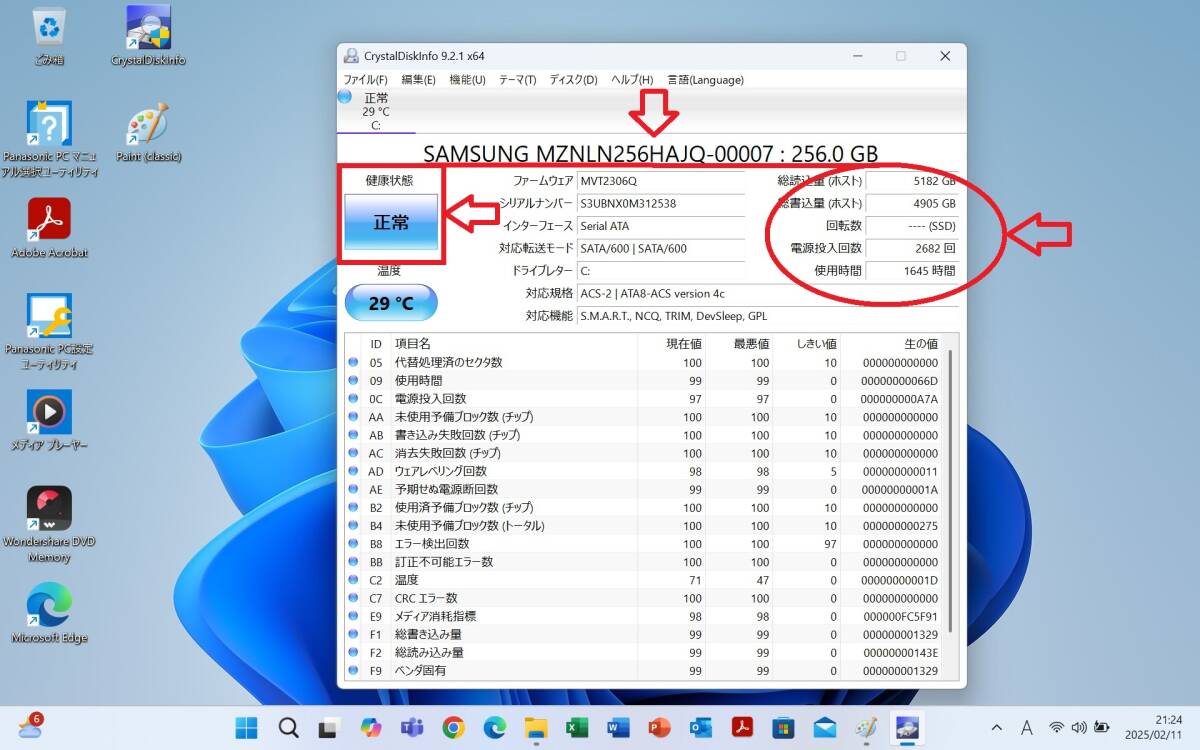Image resolution: width=1200 pixels, height=750 pixels.
Task: Select the C: drive tab showing 正常 29 °C
Action: pos(376,111)
